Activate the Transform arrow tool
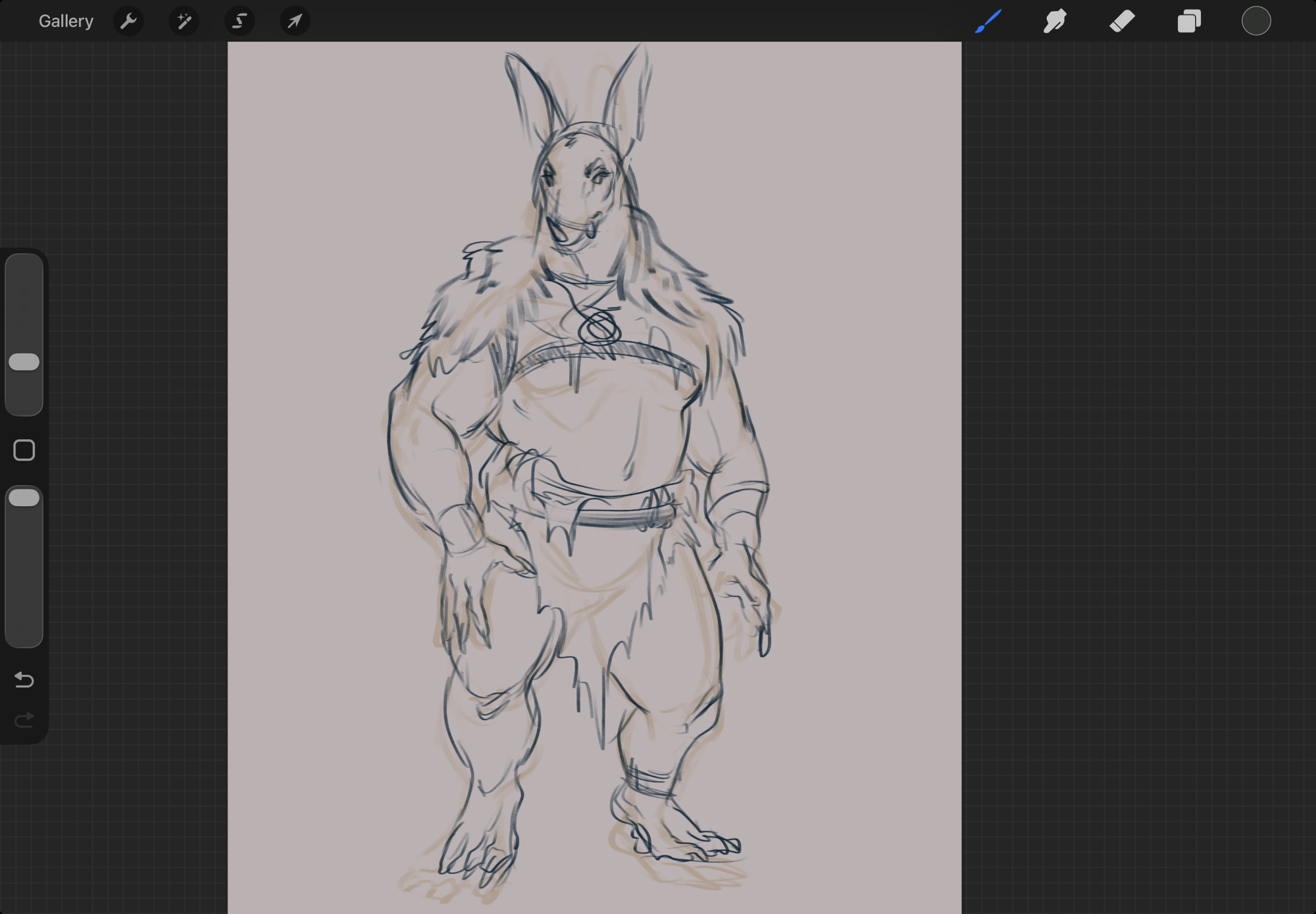 295,21
